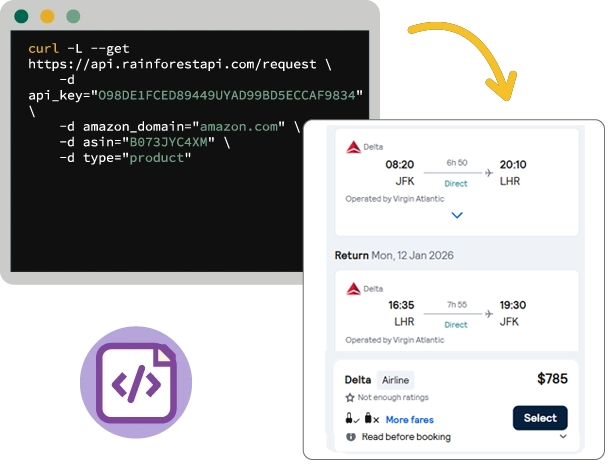
Task: Click the rainforestapi.com request URL
Action: (172, 64)
